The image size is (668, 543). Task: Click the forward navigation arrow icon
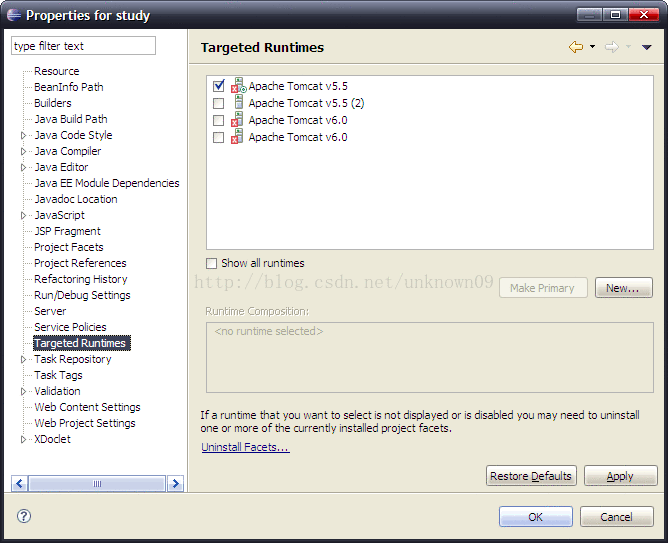(x=612, y=47)
